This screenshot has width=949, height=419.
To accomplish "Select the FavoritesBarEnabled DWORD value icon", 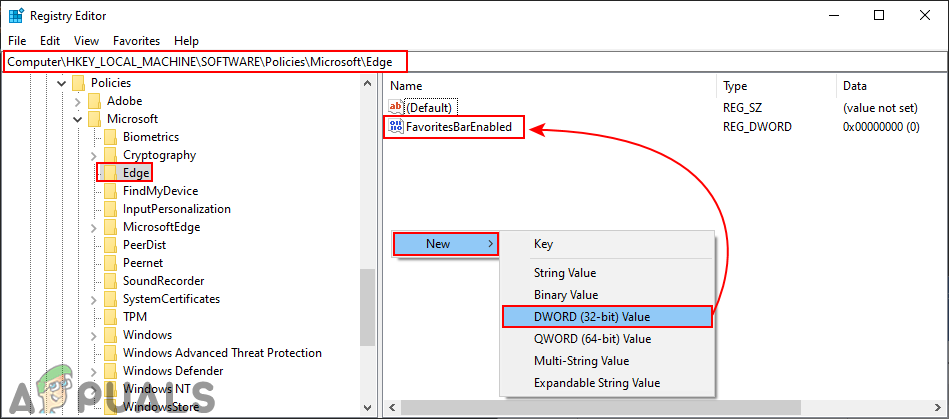I will click(395, 127).
